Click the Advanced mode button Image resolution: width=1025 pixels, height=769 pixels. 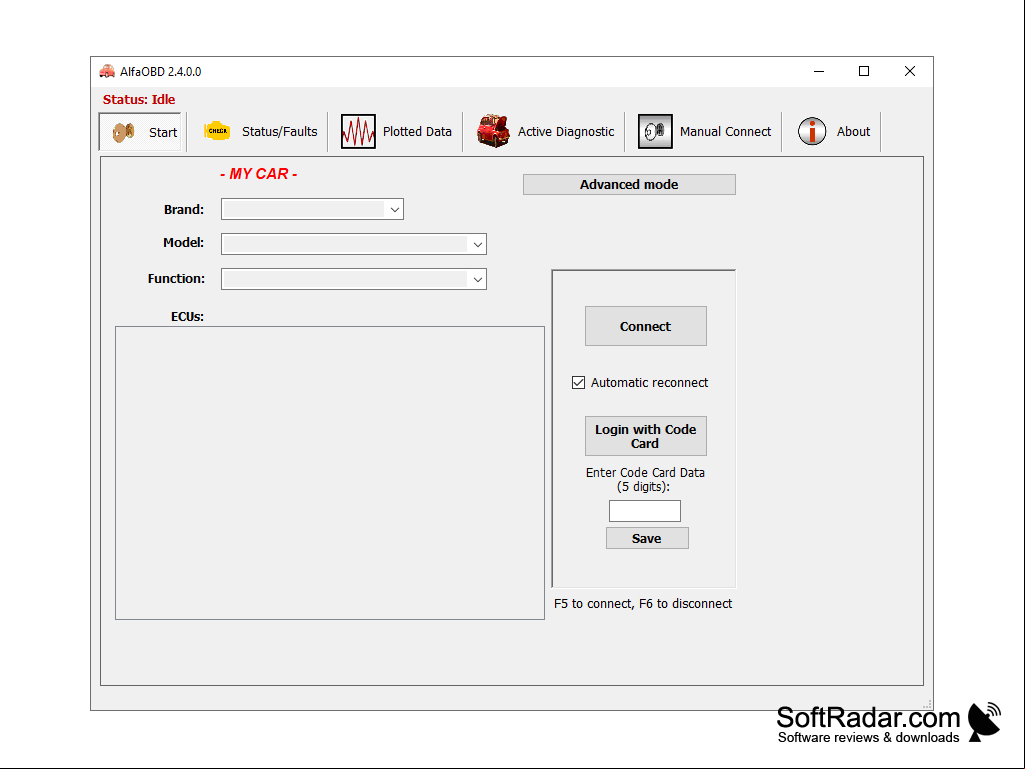coord(629,184)
